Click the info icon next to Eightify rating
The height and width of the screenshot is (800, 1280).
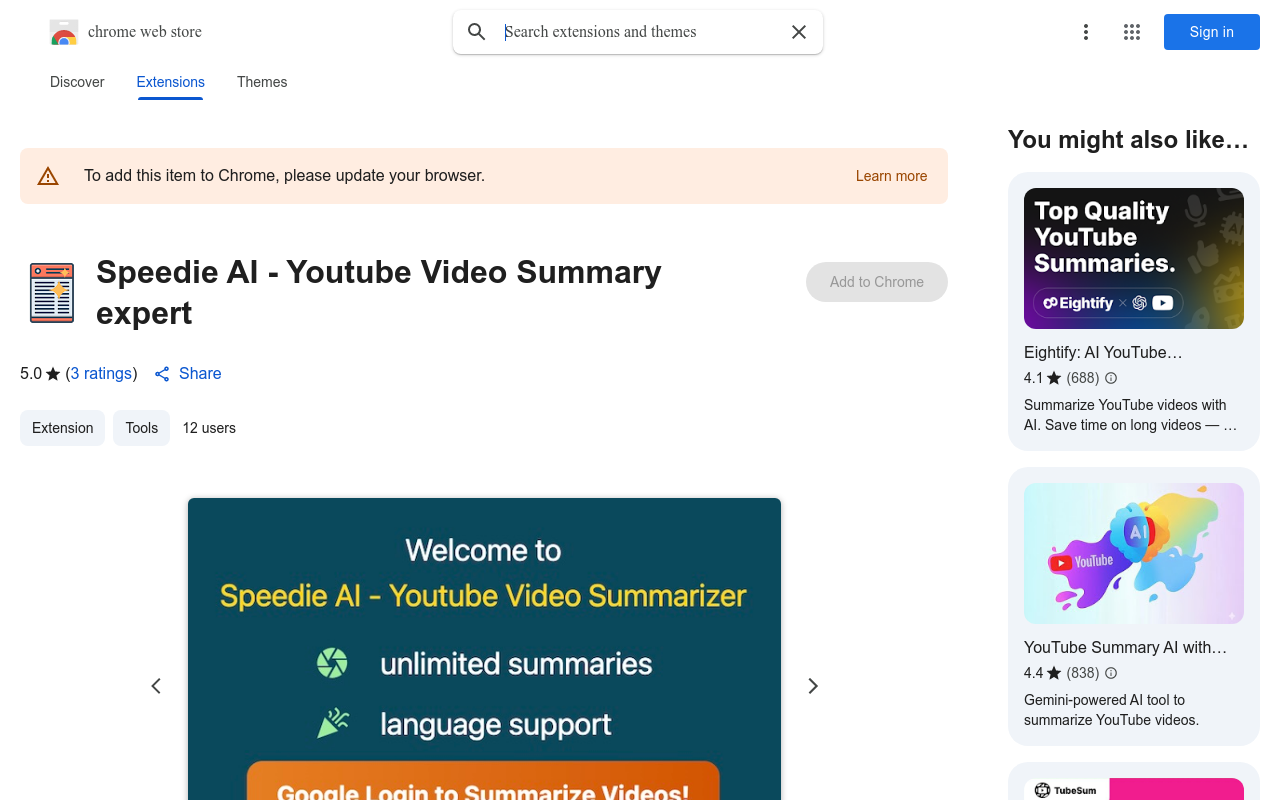1111,378
